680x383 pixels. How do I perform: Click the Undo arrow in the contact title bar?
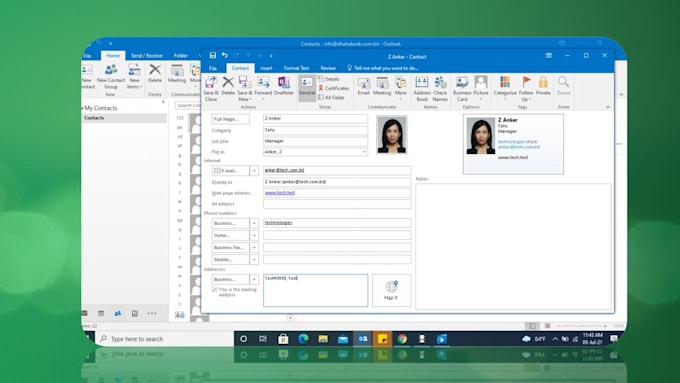[224, 56]
